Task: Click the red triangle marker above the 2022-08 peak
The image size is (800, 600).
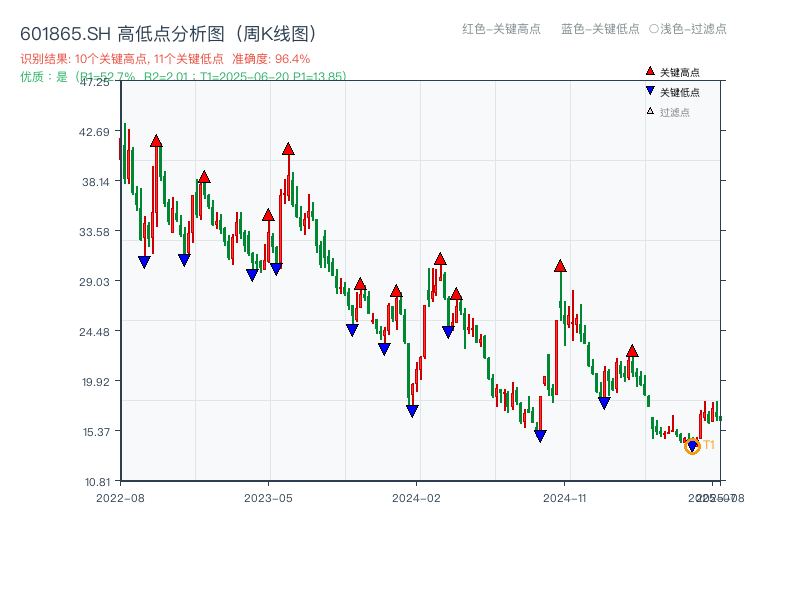Action: 155,140
